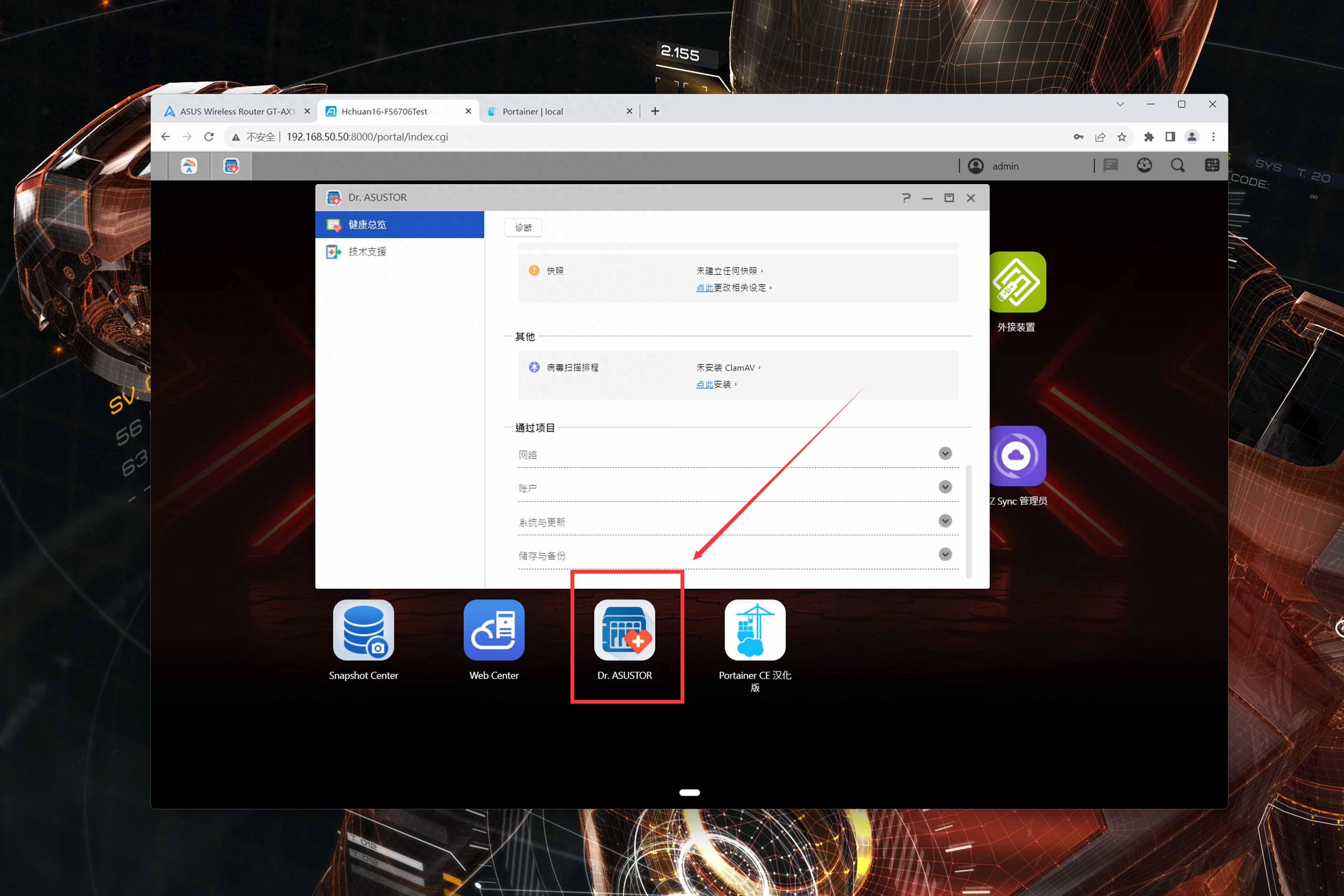Open Chrome side panel icon

[x=1170, y=137]
